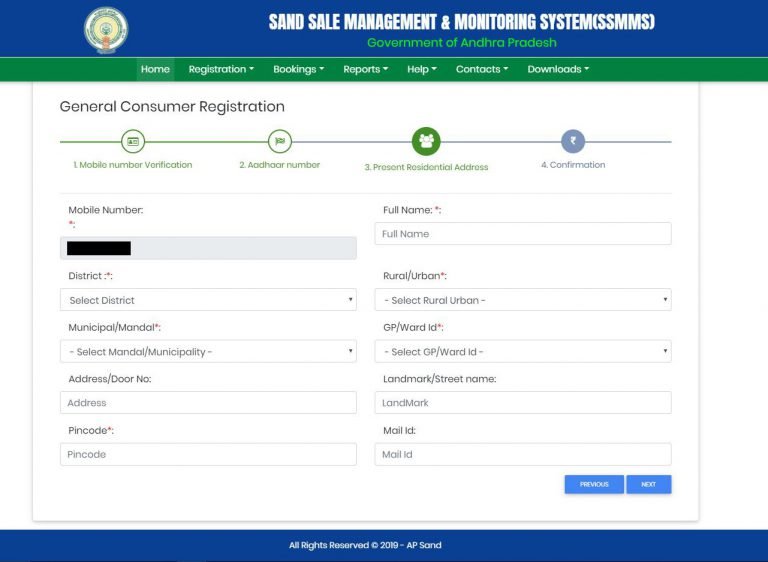This screenshot has height=562, width=768.
Task: Click the Confirmation rupee step icon
Action: point(573,142)
